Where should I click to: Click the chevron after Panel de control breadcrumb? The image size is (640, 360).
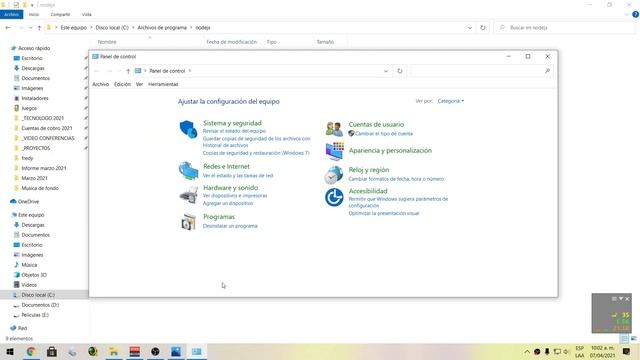(190, 71)
